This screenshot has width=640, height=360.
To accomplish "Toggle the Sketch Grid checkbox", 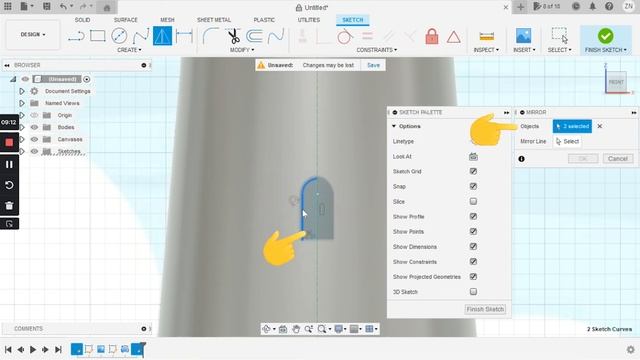I will pos(473,171).
